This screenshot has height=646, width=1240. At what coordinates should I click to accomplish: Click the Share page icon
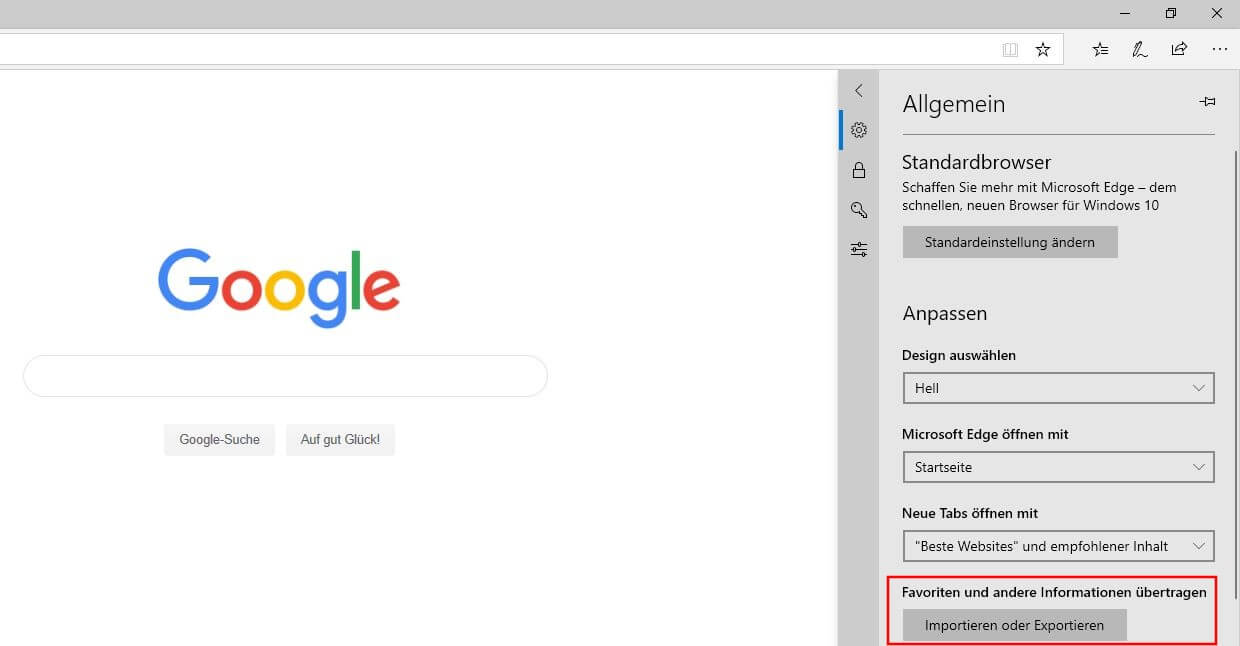[1179, 49]
